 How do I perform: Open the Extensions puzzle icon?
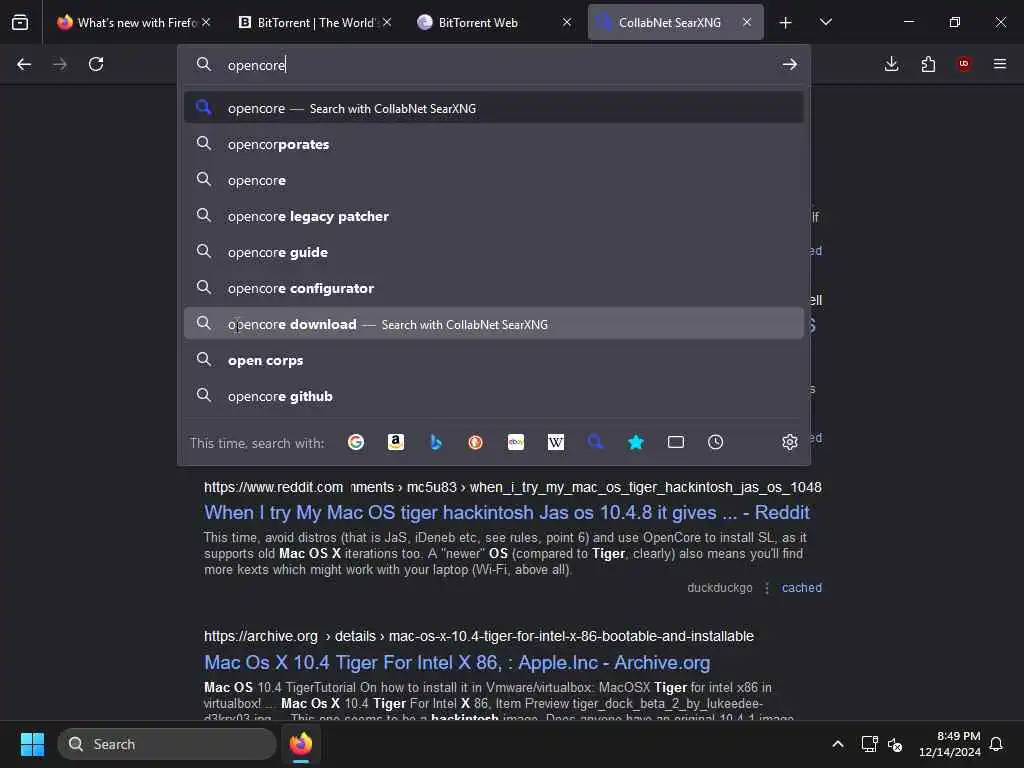click(x=928, y=64)
